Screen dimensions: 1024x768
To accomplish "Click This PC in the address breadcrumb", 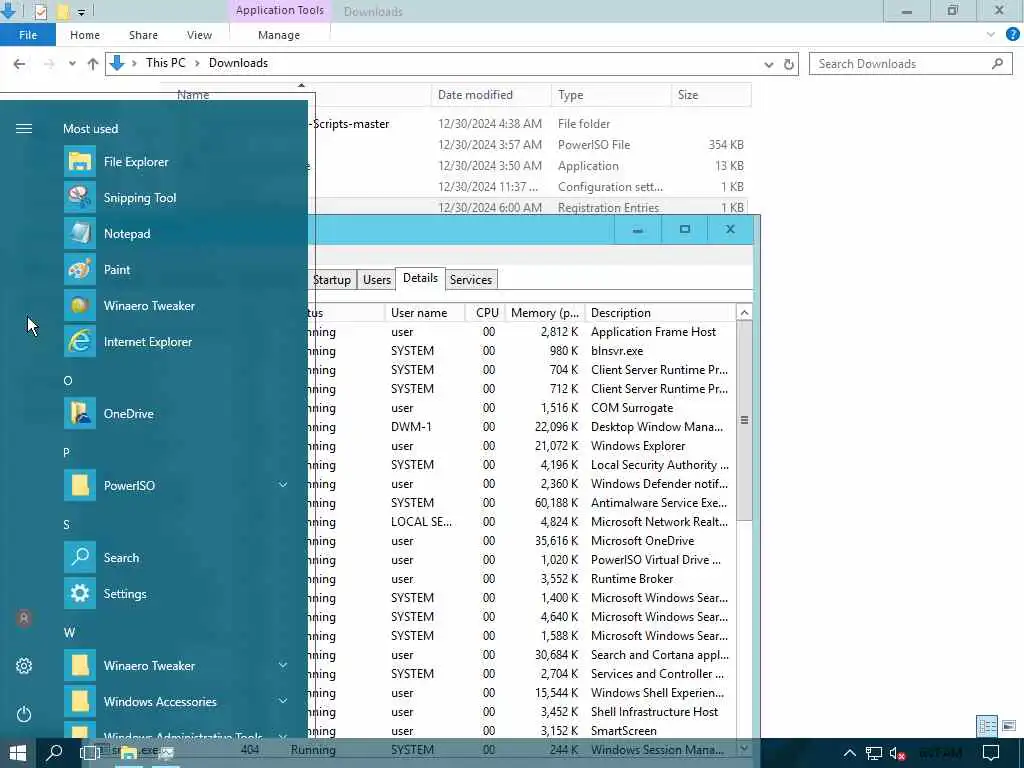I will click(x=165, y=63).
